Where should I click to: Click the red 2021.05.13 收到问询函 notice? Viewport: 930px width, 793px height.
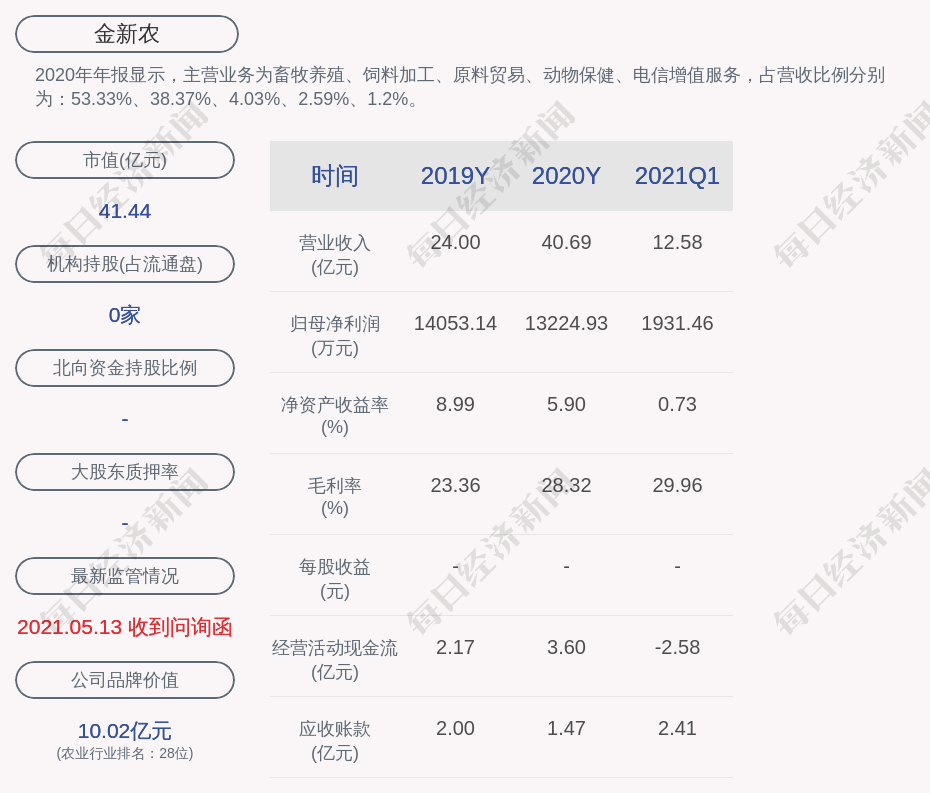(125, 627)
